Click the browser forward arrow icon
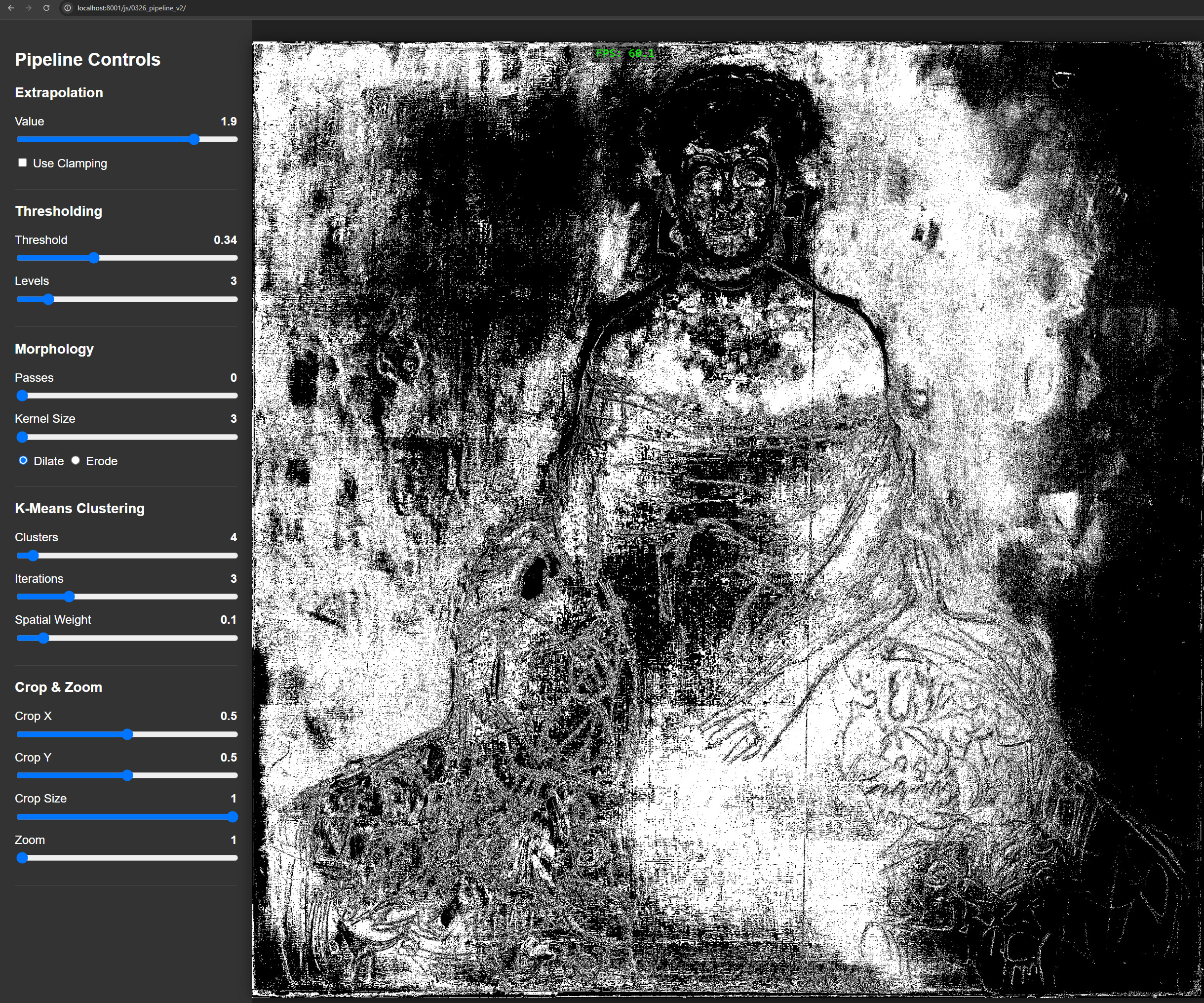 pyautogui.click(x=29, y=8)
